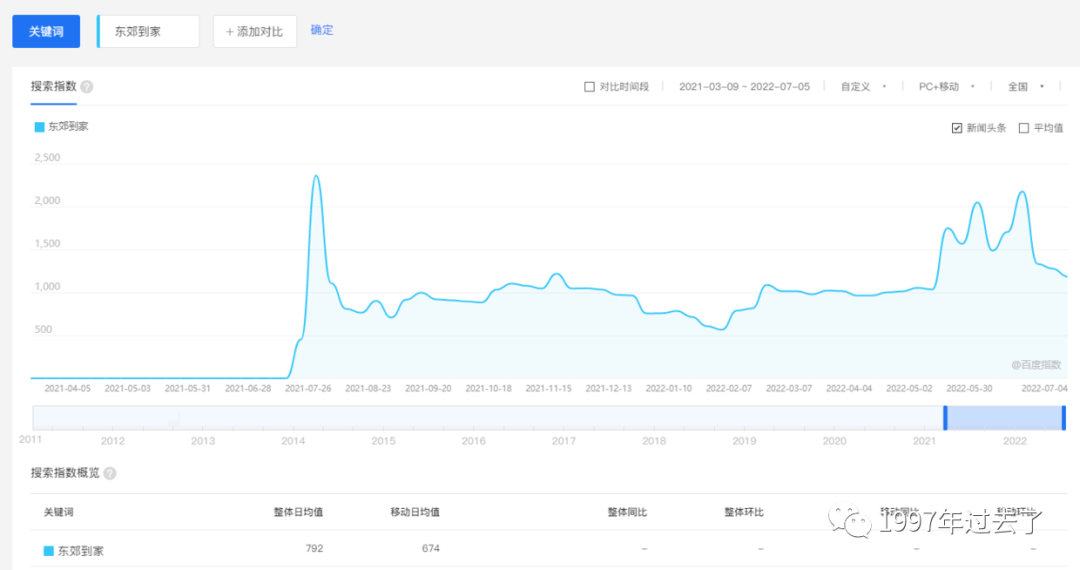Click the 2016 year mark on timeline
This screenshot has height=570, width=1080.
(473, 441)
